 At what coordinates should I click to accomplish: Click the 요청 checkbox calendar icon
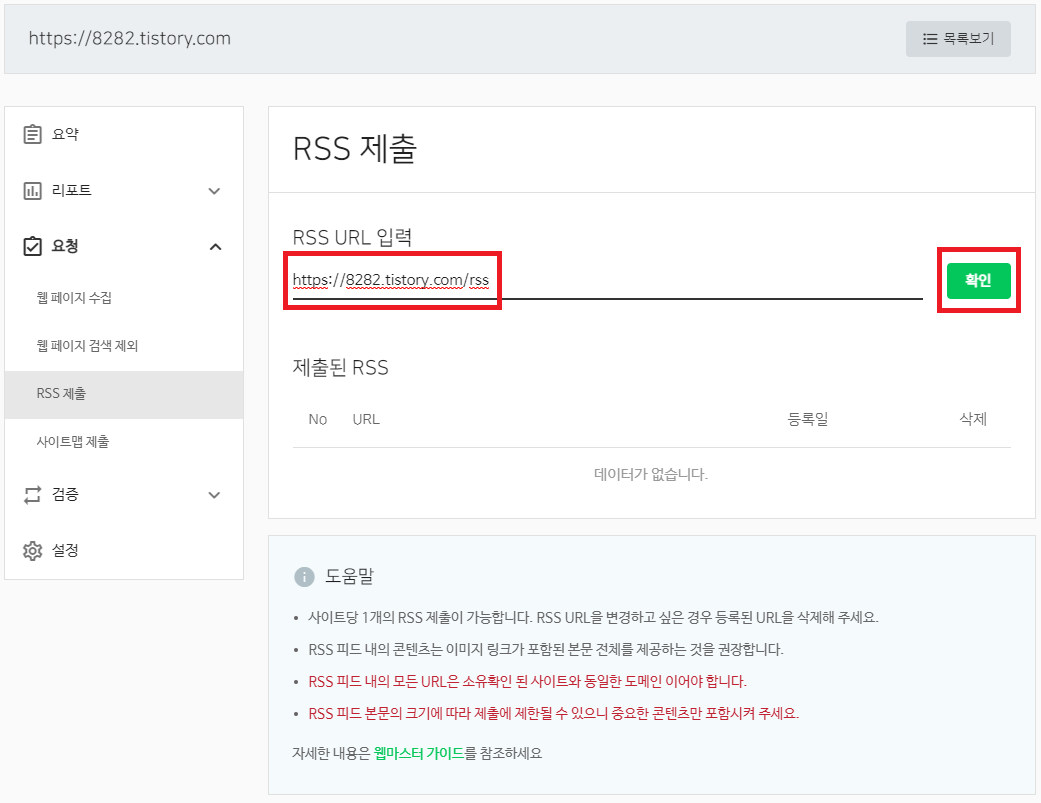pos(32,246)
